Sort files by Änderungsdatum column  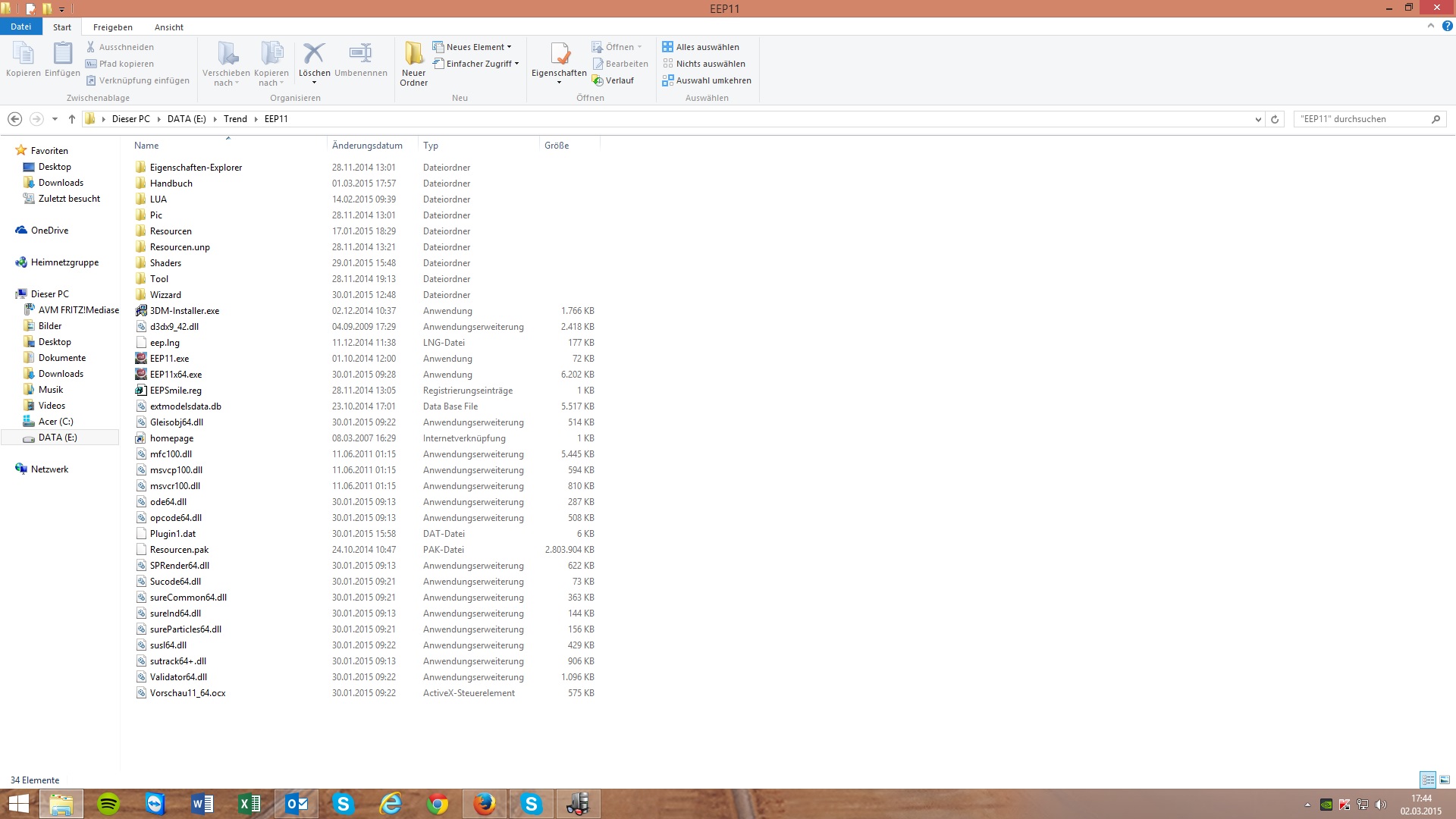(367, 146)
